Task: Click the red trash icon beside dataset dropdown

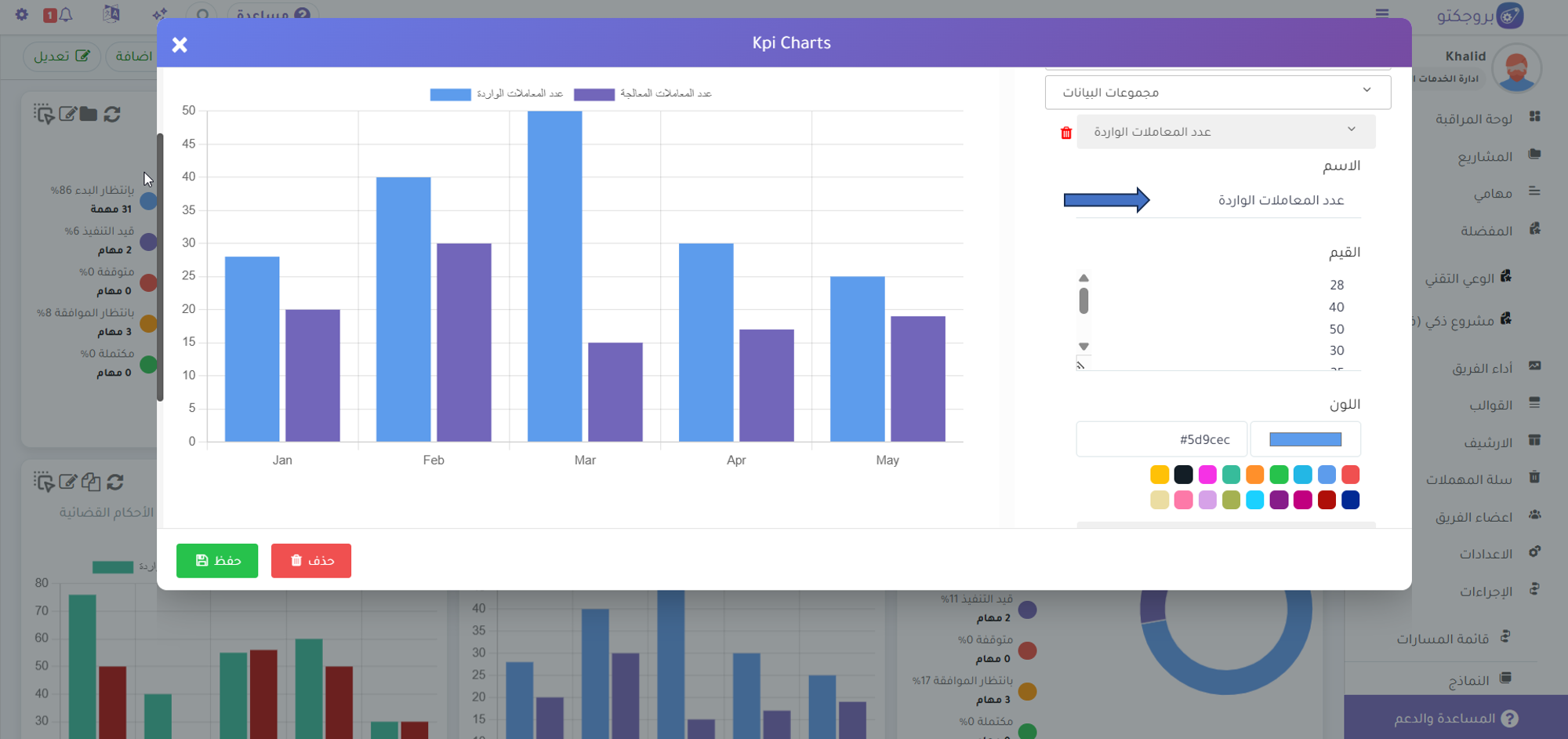Action: [1065, 133]
